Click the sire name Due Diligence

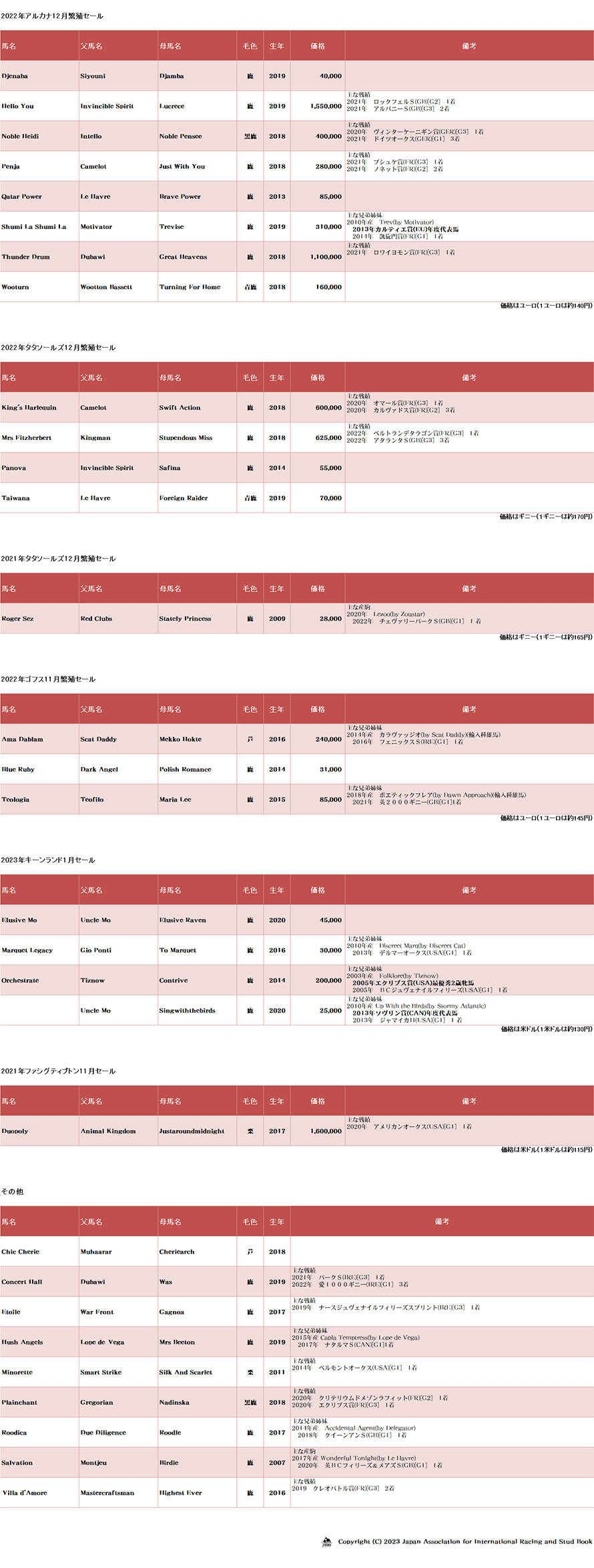(103, 1432)
